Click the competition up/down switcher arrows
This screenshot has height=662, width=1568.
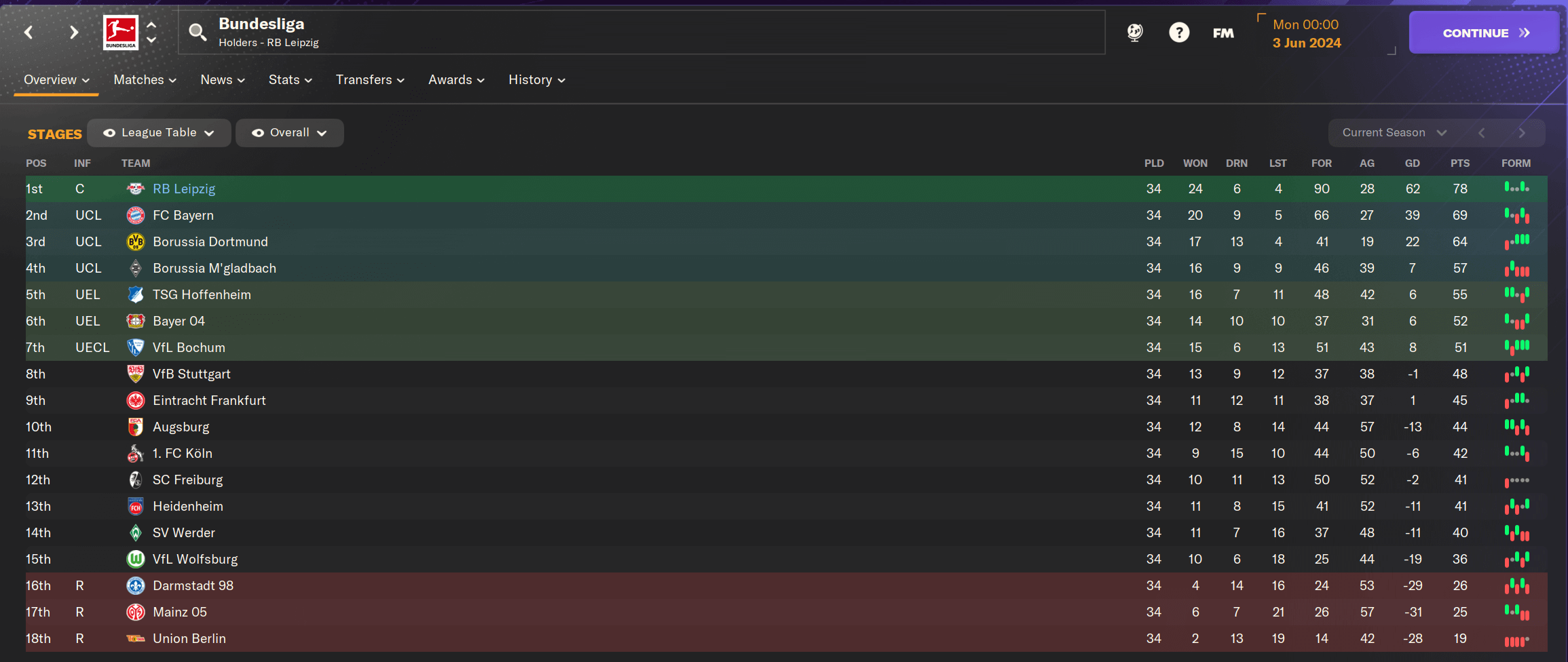click(151, 32)
